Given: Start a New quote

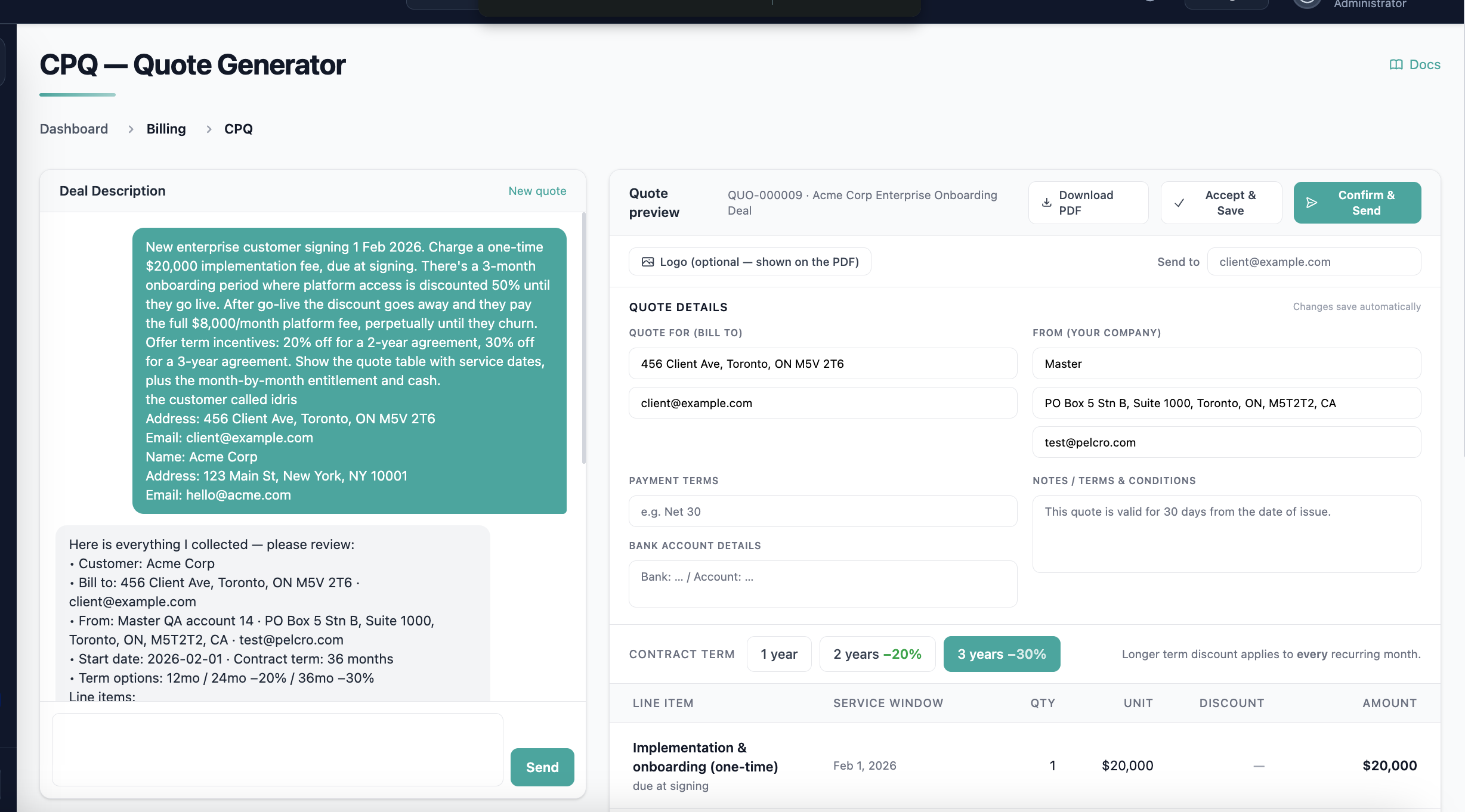Looking at the screenshot, I should tap(537, 191).
